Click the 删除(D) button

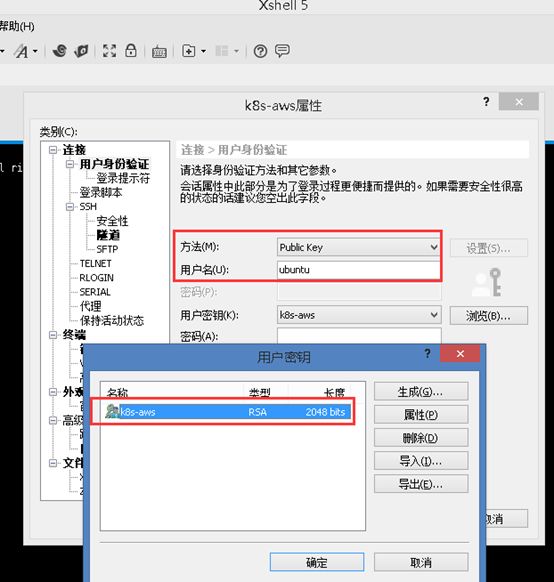click(x=421, y=438)
